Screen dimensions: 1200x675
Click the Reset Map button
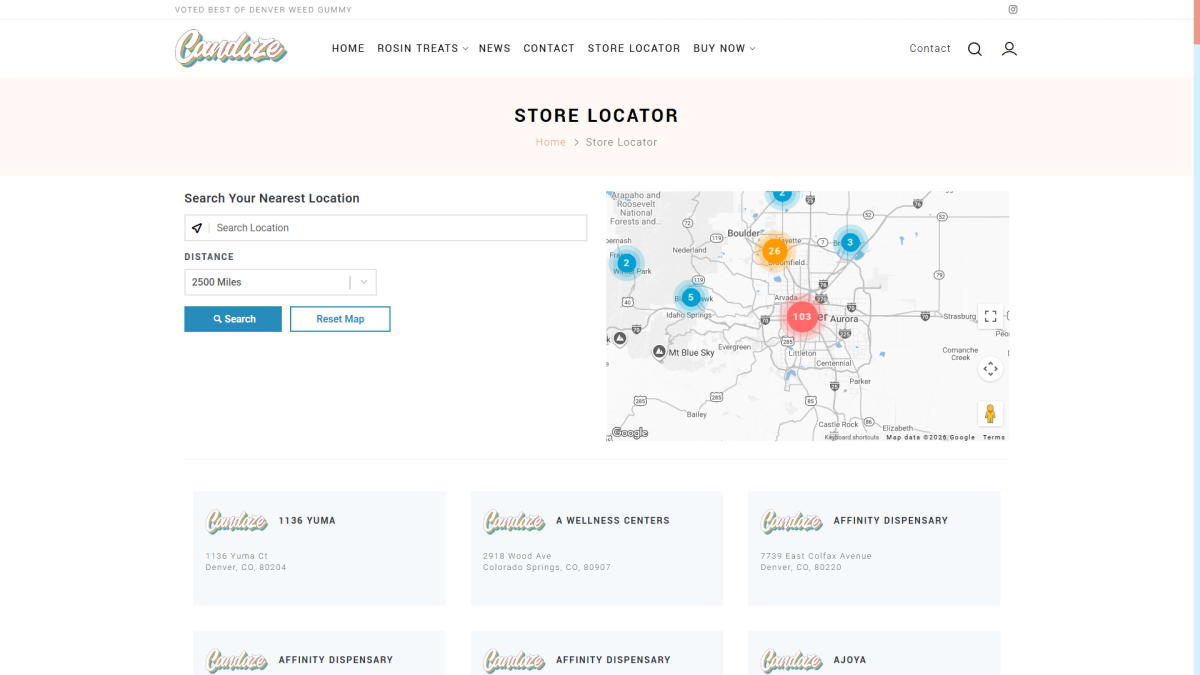(340, 319)
